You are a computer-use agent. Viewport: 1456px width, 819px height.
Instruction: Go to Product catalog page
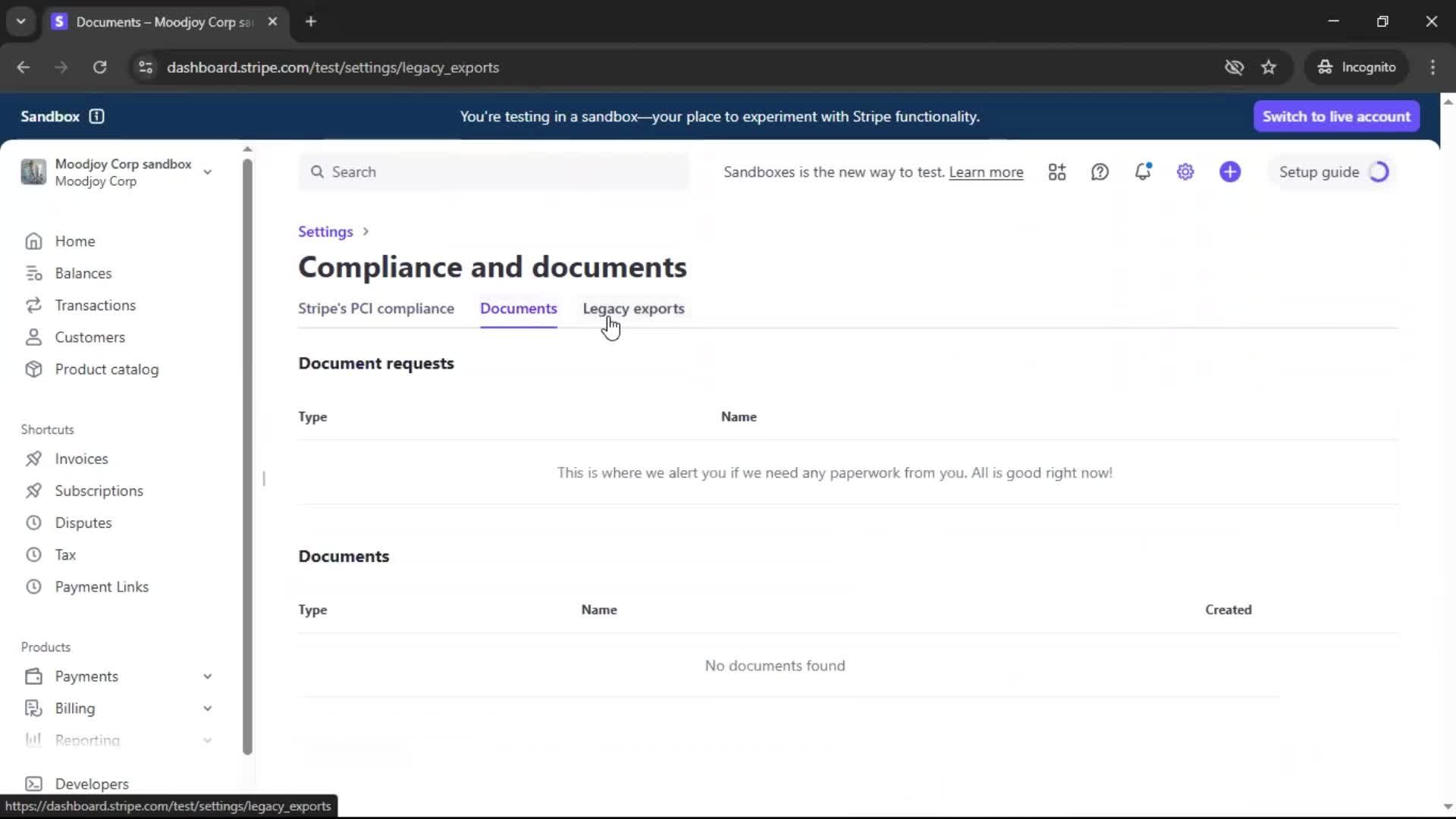click(106, 369)
